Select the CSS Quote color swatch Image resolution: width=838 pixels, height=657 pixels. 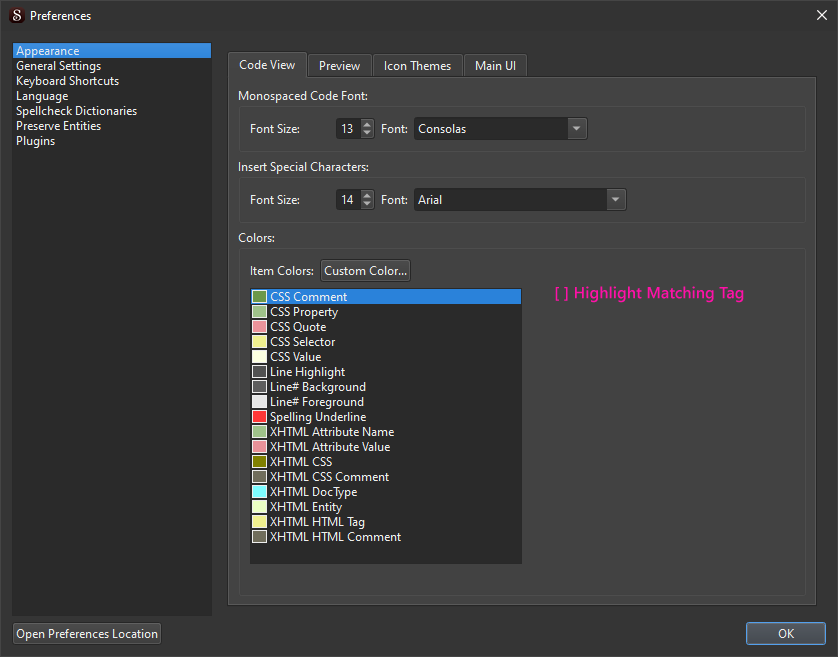coord(259,327)
